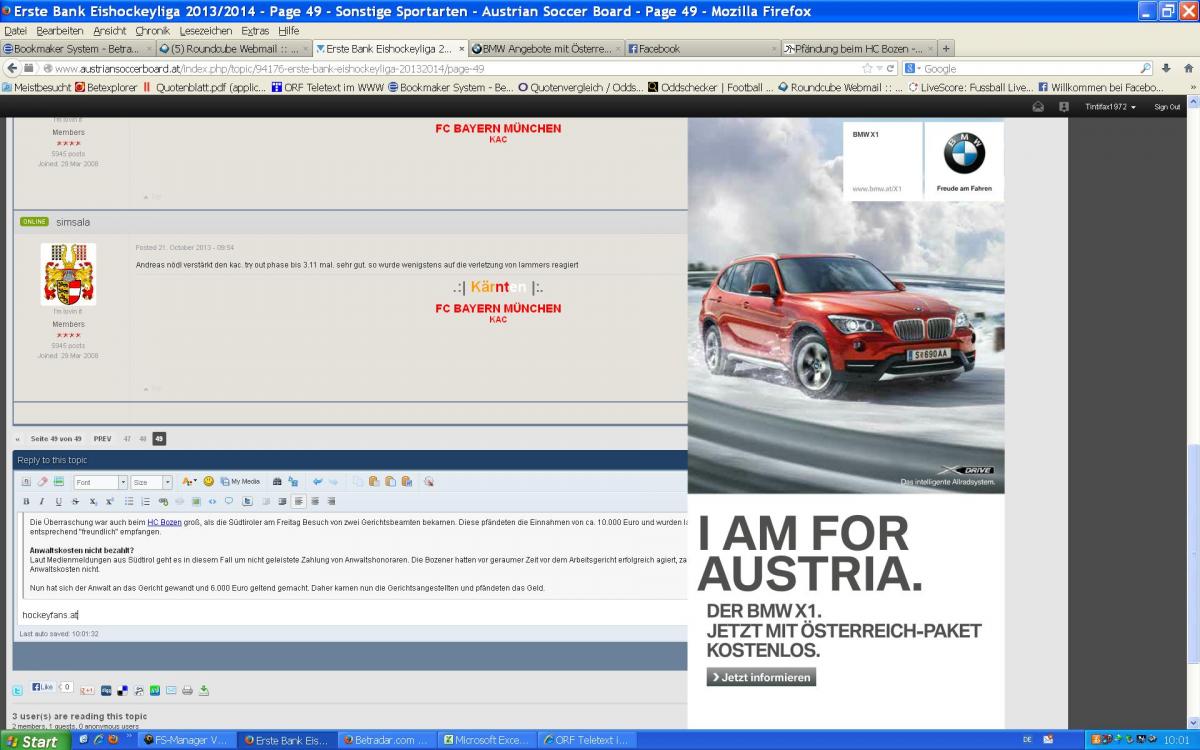
Task: Apply superscript formatting in the editor
Action: coord(110,501)
